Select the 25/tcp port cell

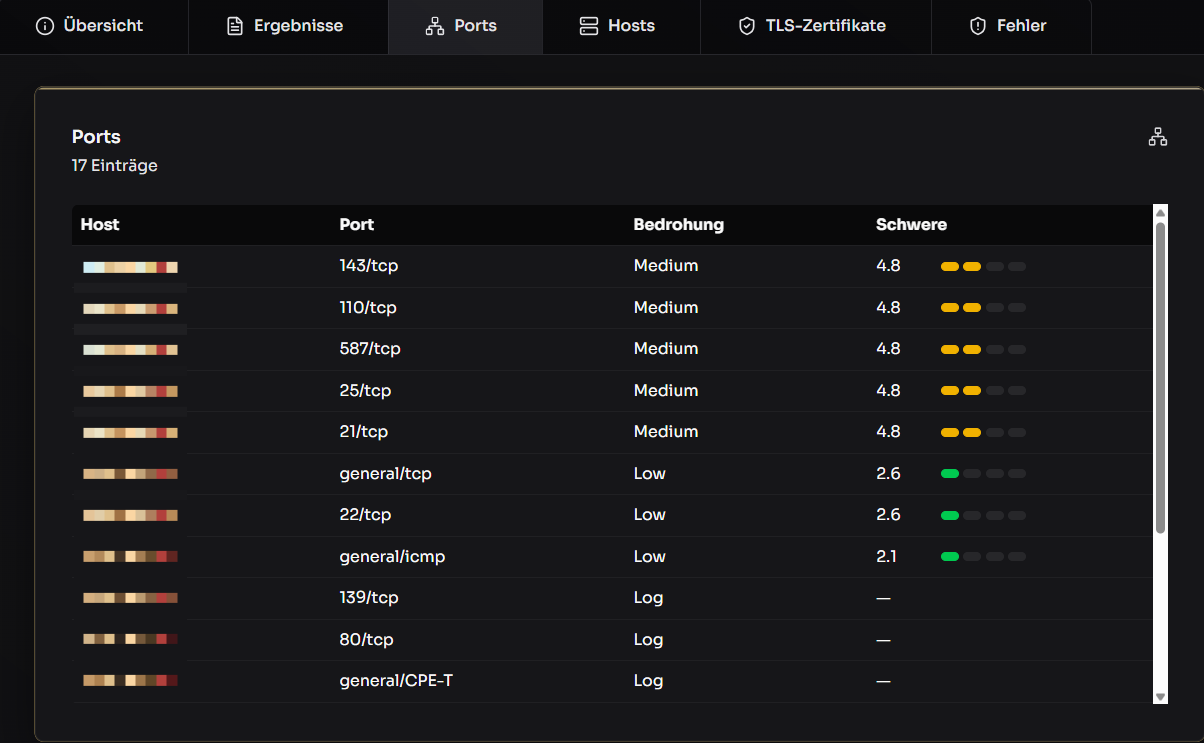pyautogui.click(x=365, y=390)
